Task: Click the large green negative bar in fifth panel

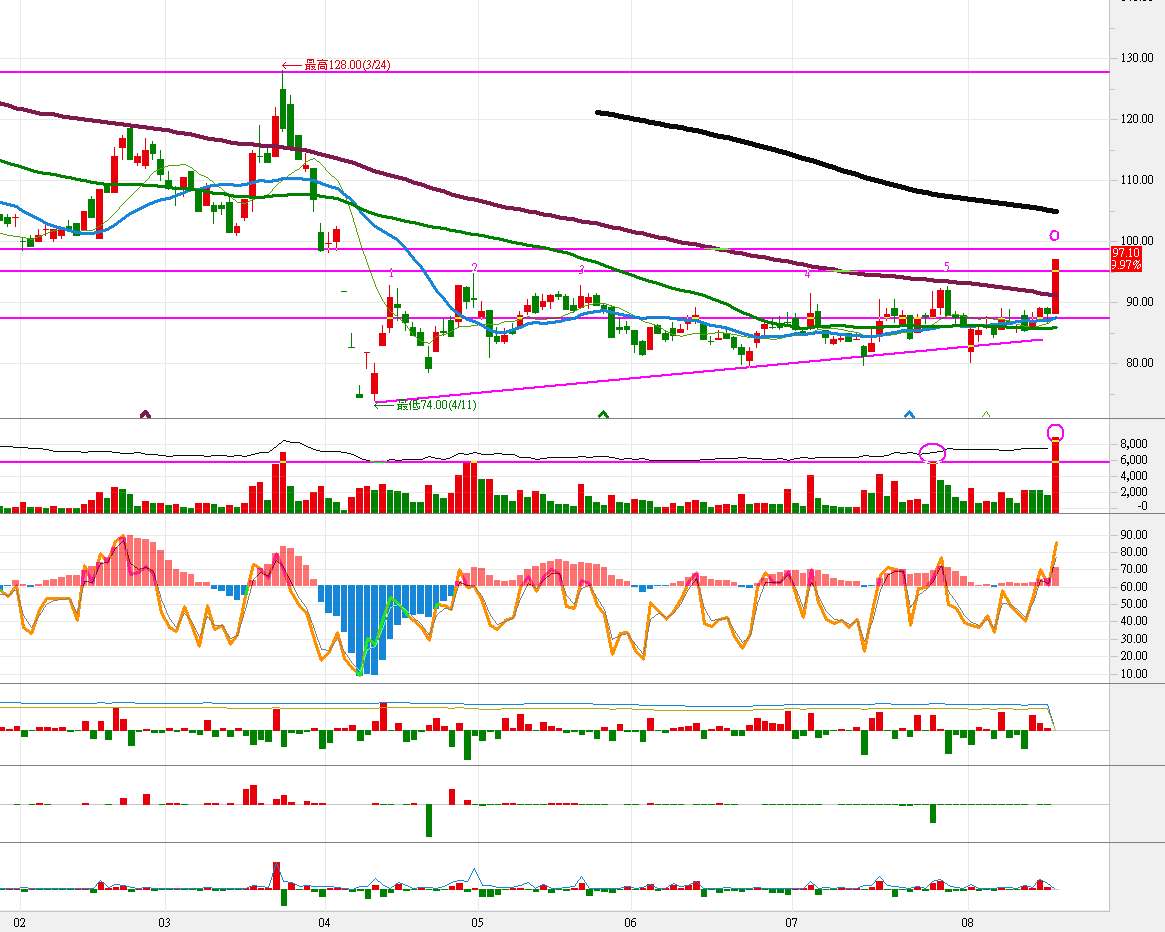Action: (429, 820)
